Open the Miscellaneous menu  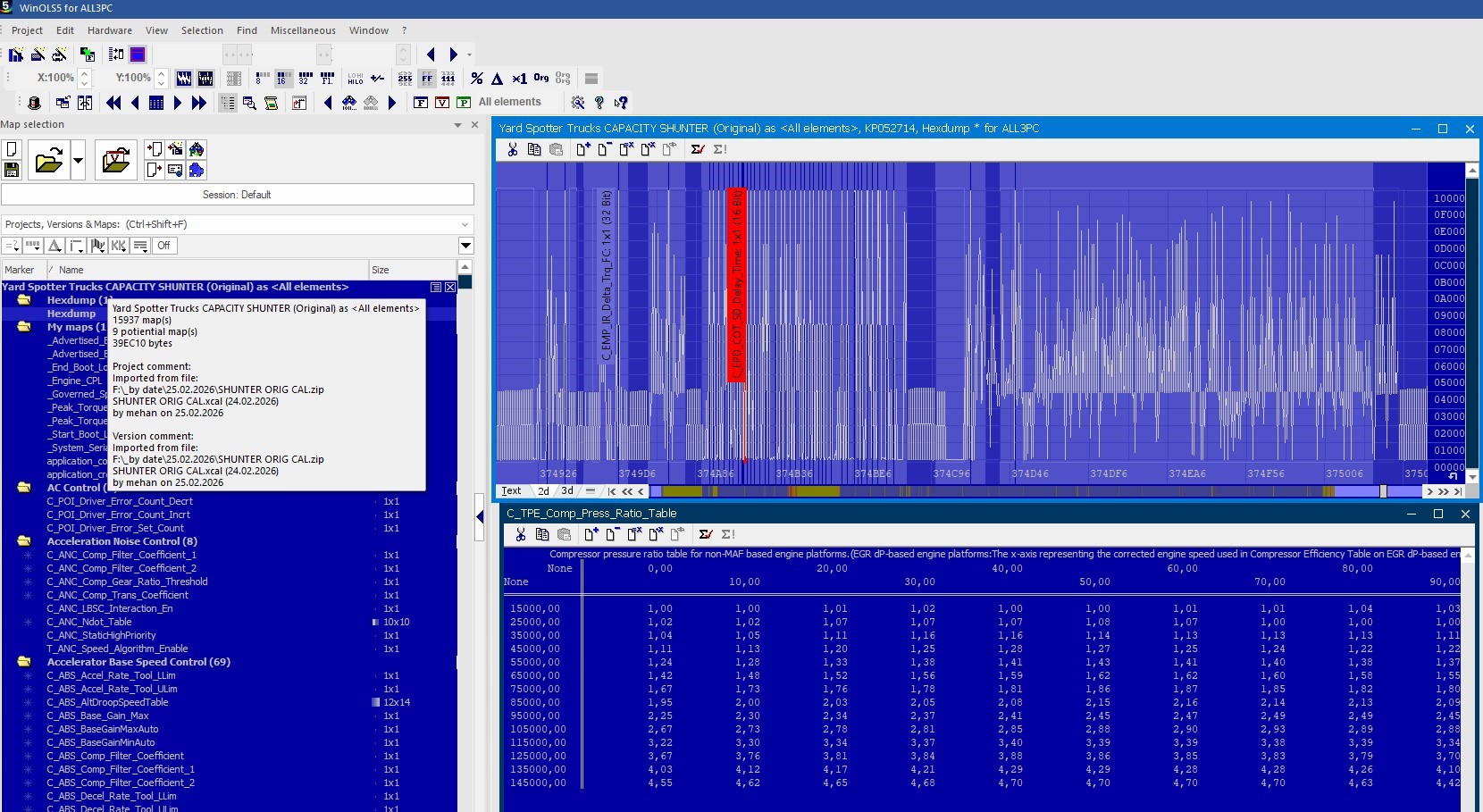pos(303,30)
